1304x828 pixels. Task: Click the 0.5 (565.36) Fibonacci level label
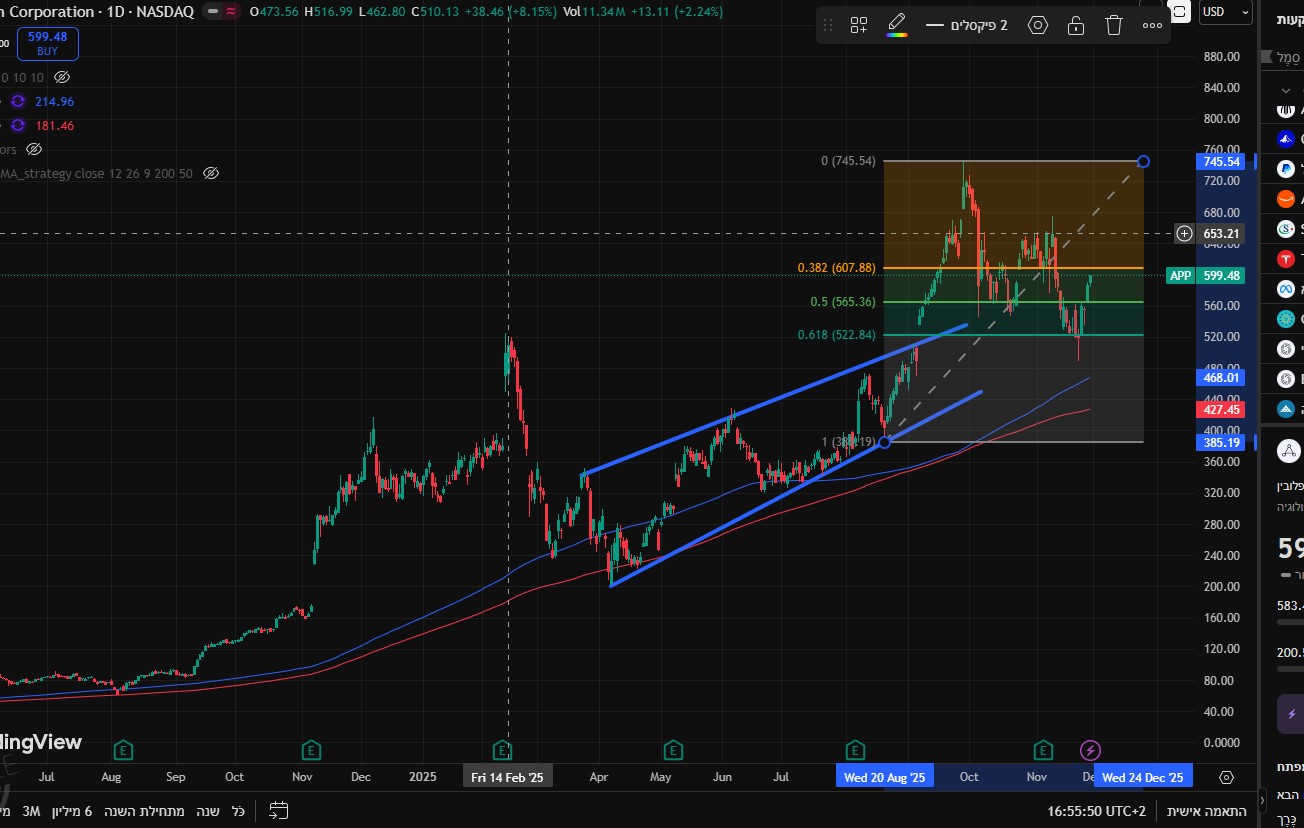pyautogui.click(x=843, y=302)
